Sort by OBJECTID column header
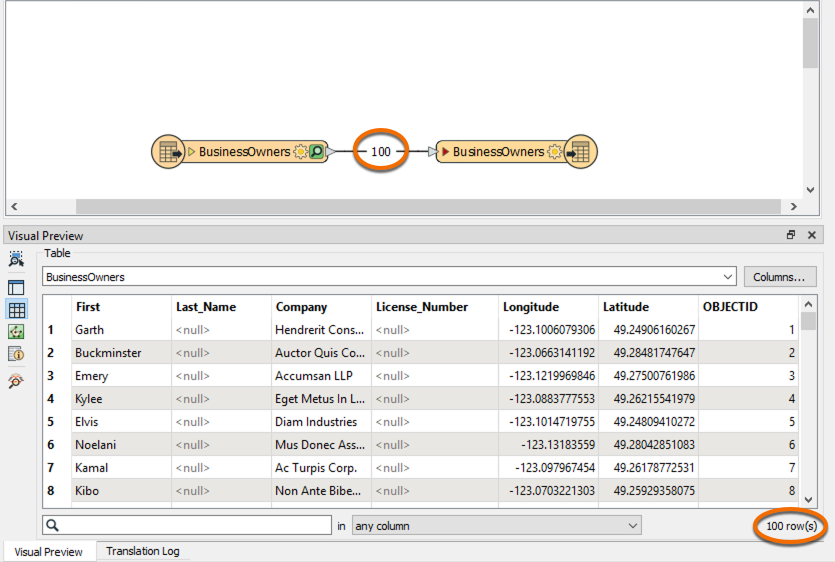 [x=748, y=307]
